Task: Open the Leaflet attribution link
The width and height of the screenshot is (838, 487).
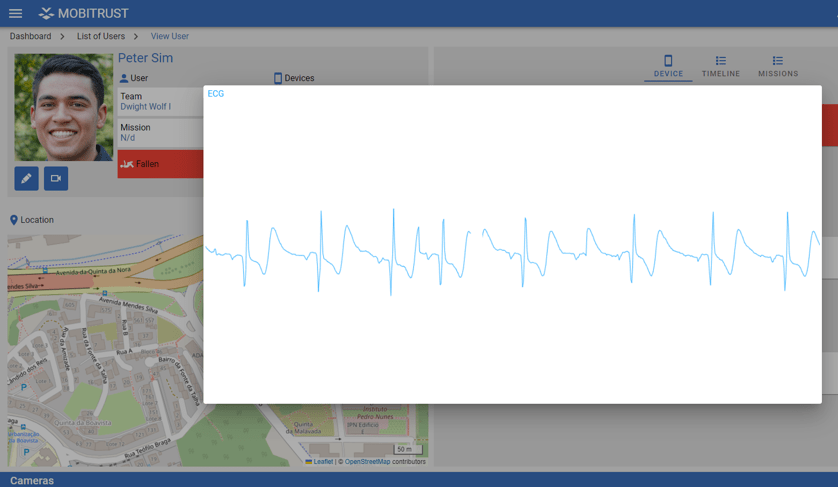Action: pyautogui.click(x=322, y=462)
